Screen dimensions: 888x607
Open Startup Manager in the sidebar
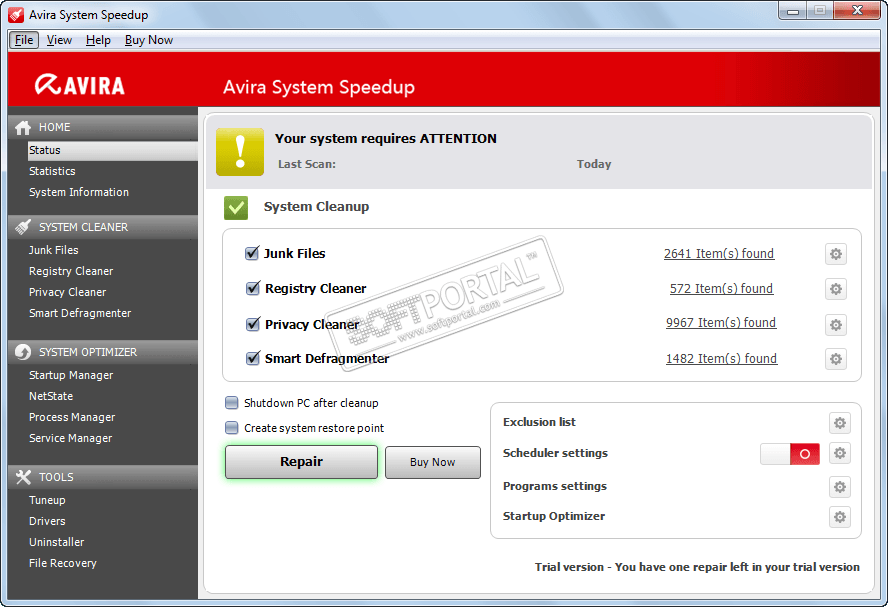coord(71,375)
